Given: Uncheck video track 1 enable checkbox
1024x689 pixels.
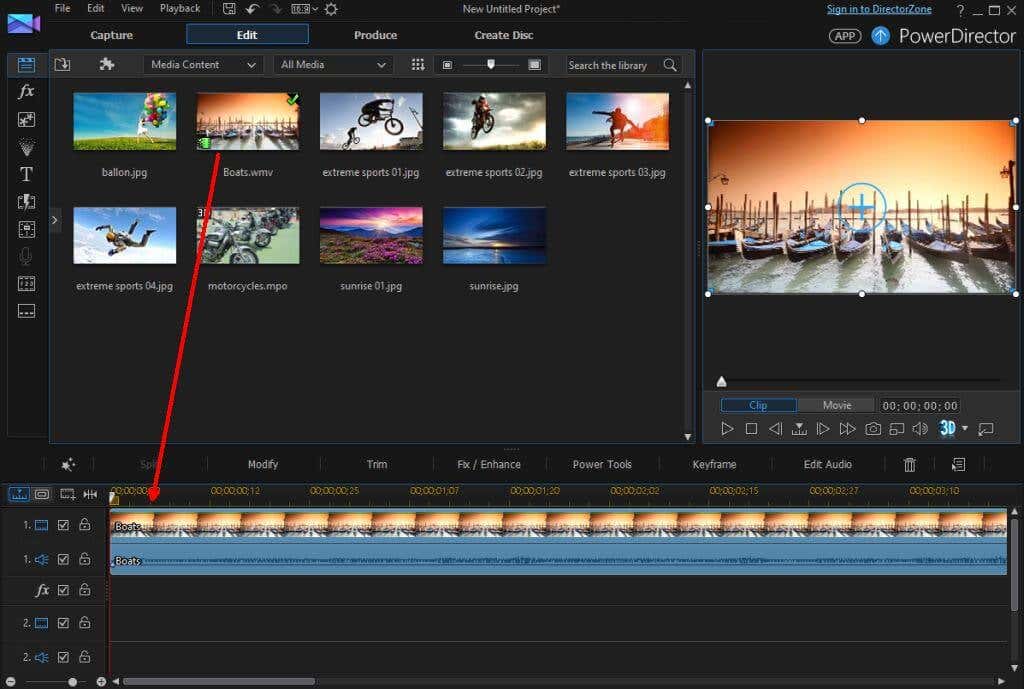Looking at the screenshot, I should coord(63,525).
